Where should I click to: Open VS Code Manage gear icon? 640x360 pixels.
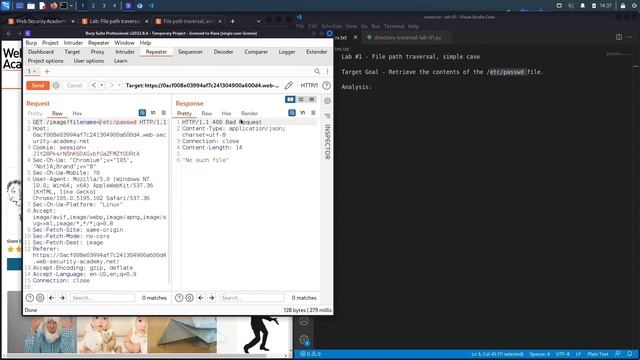point(304,340)
